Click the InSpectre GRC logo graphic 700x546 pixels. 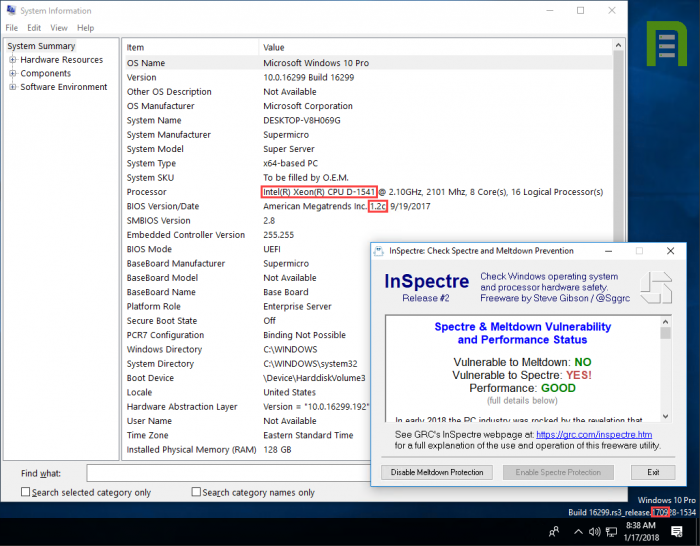pos(656,288)
